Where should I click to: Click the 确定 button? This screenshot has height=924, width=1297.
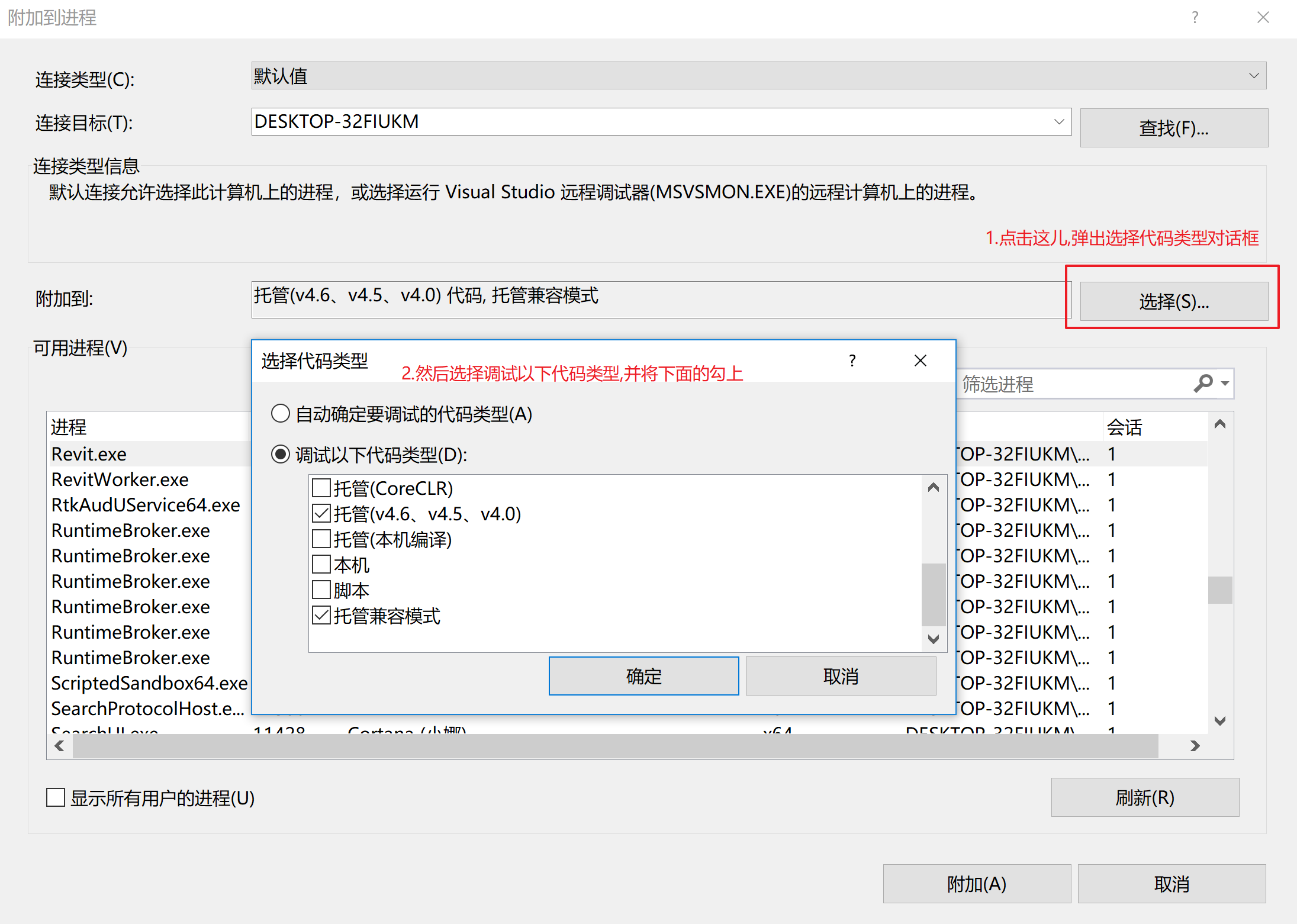tap(643, 676)
